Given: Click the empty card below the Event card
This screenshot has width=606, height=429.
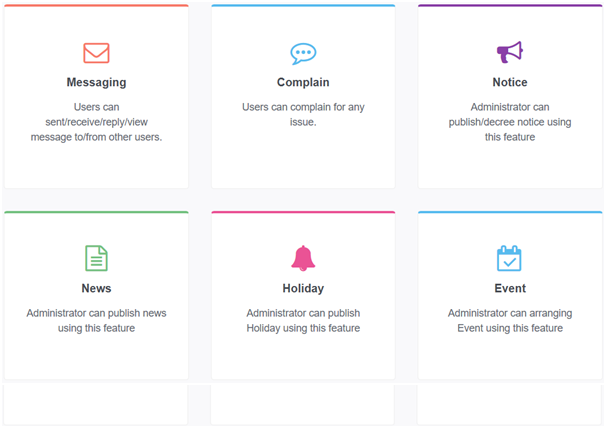Looking at the screenshot, I should coord(509,405).
